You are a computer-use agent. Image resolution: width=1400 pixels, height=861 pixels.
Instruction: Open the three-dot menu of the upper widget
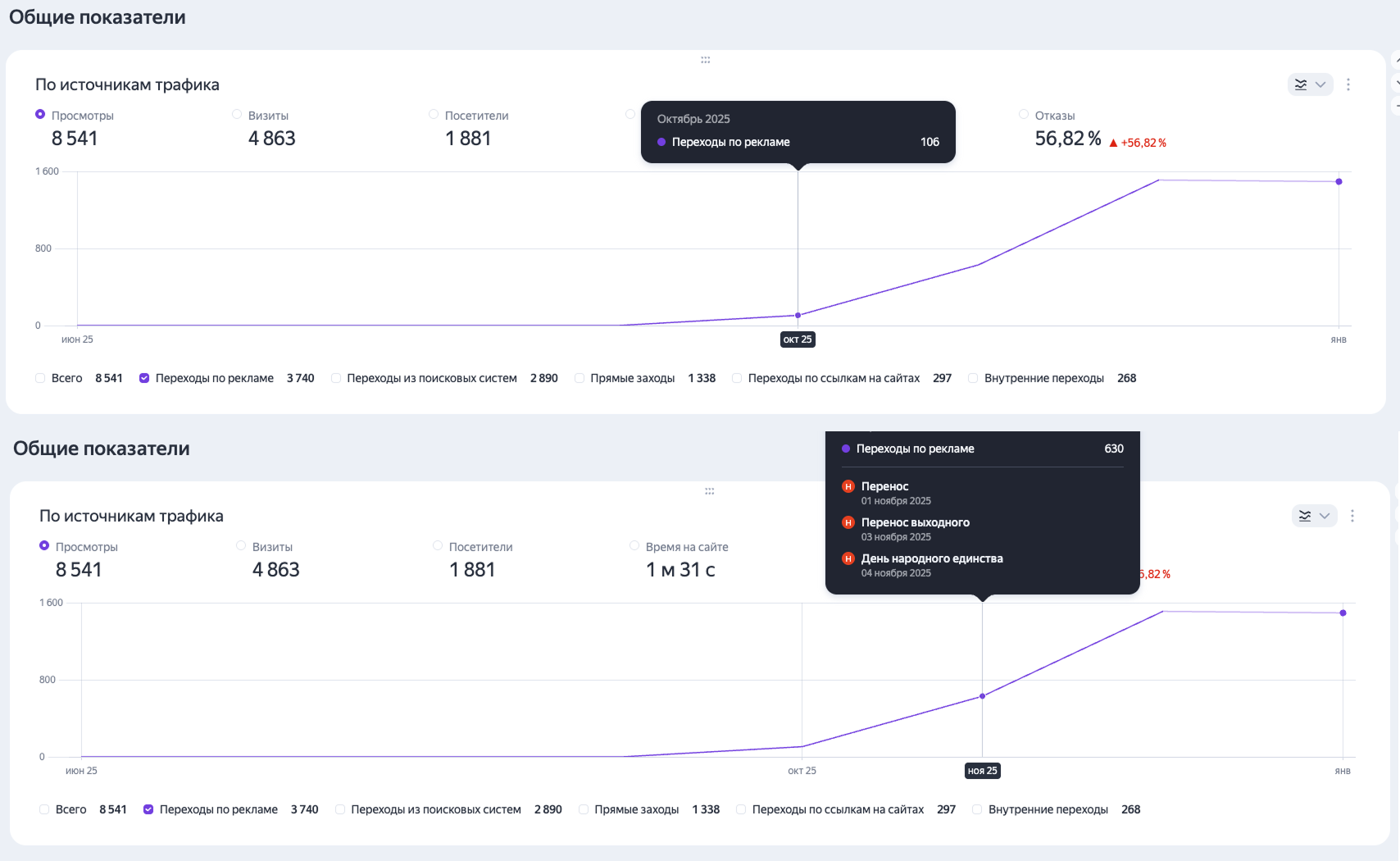coord(1348,84)
